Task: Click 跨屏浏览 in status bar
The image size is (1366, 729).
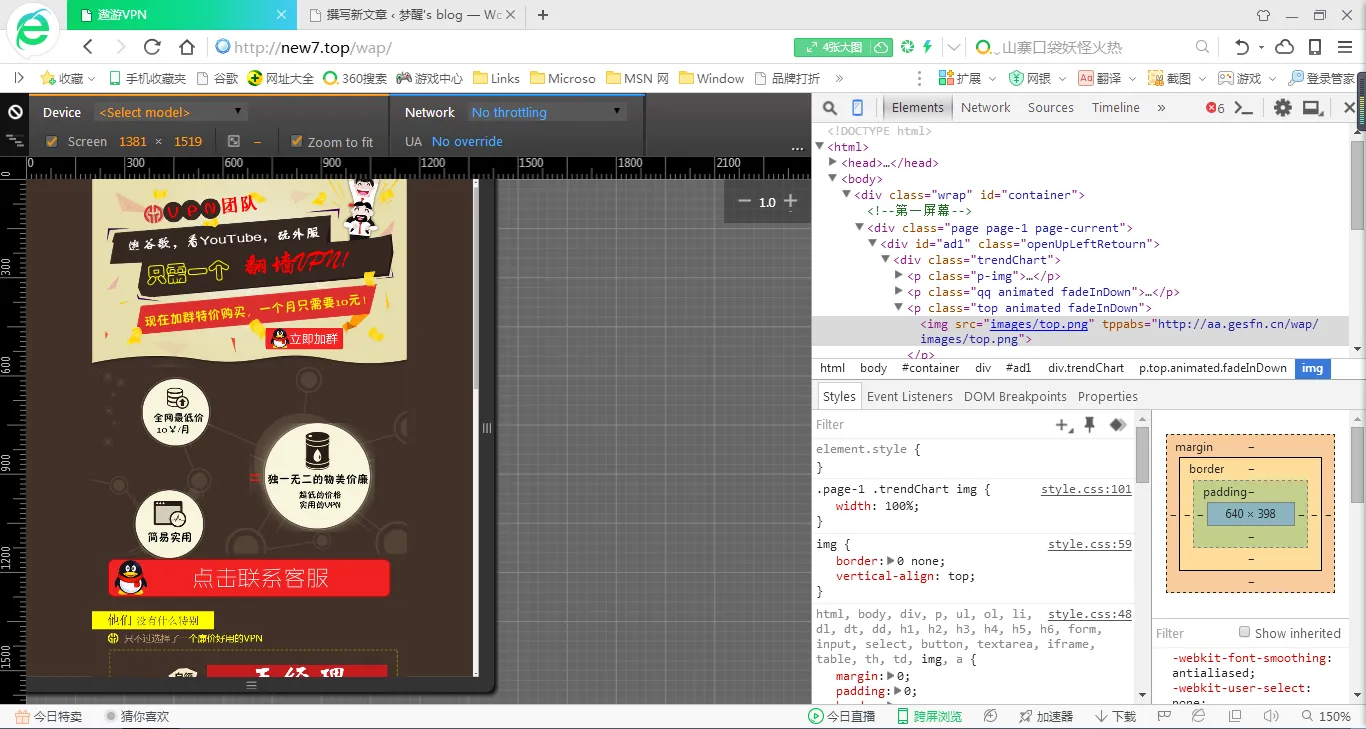Action: [x=930, y=716]
